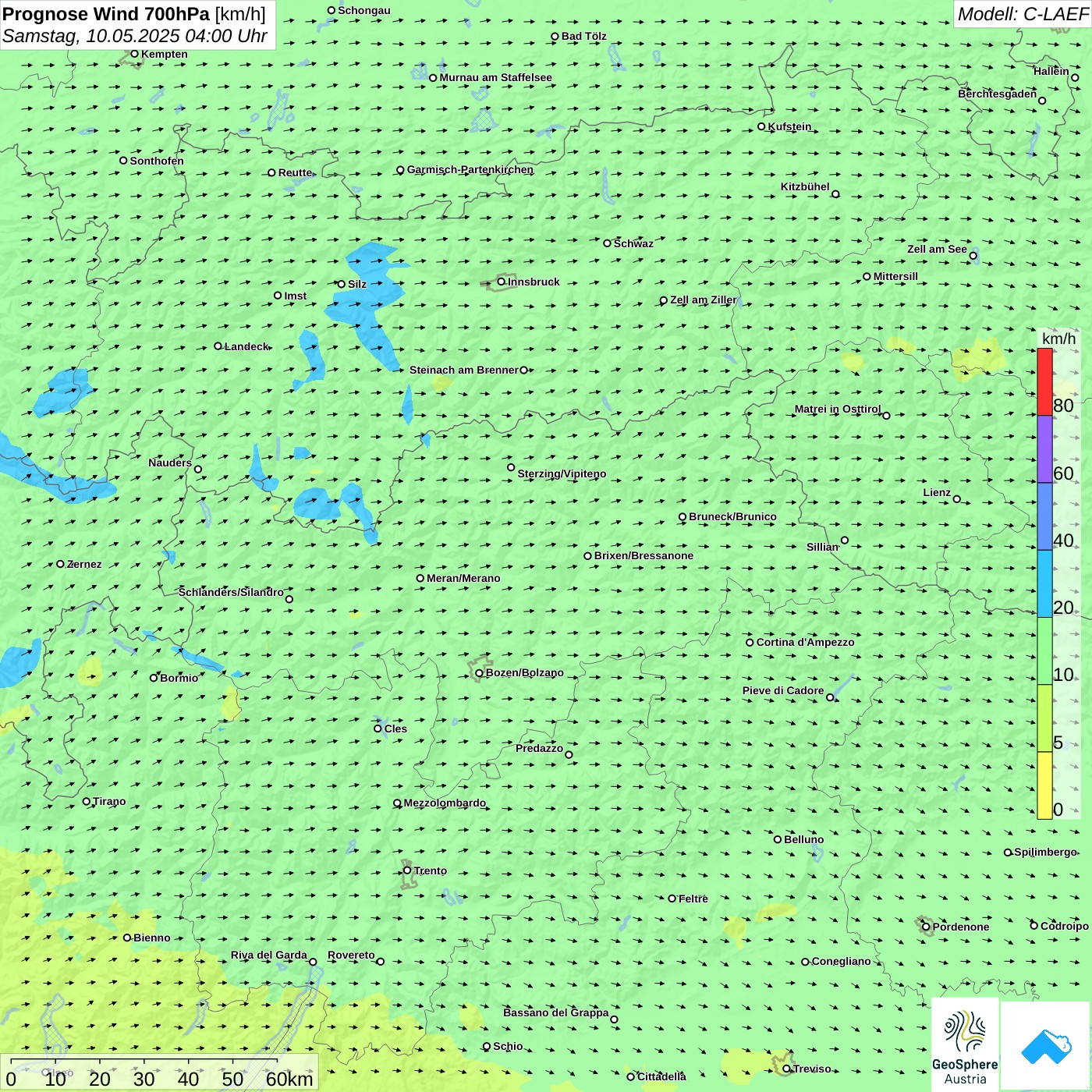Click the 'Imst' label

coord(295,296)
